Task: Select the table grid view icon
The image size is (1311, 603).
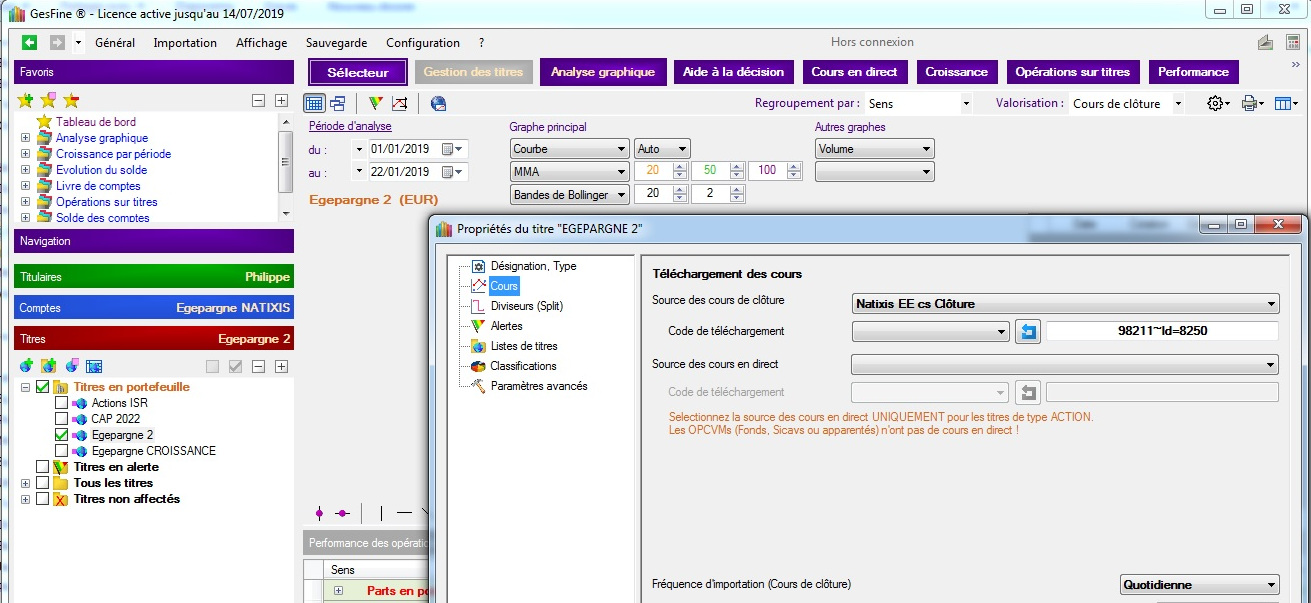Action: [x=314, y=103]
